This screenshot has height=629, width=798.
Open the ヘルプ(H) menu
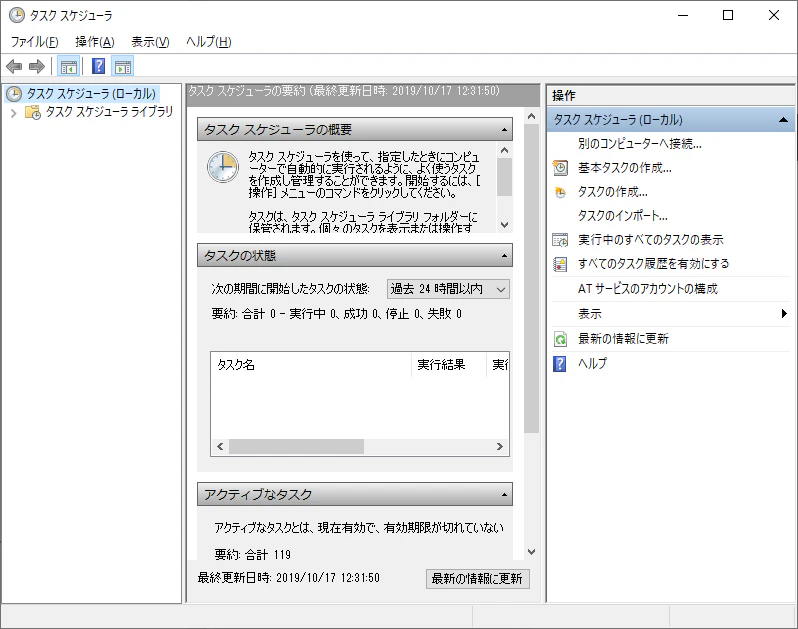point(209,42)
